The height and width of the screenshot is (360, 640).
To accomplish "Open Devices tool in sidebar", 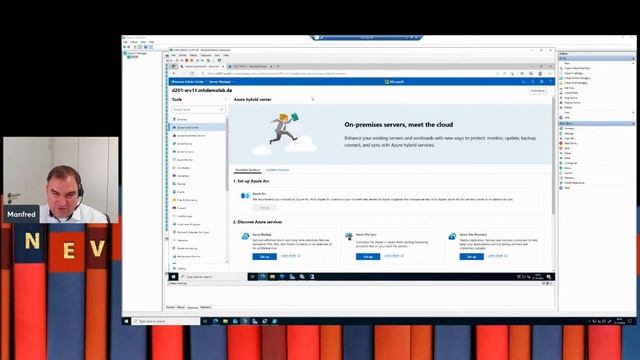I will pyautogui.click(x=181, y=184).
